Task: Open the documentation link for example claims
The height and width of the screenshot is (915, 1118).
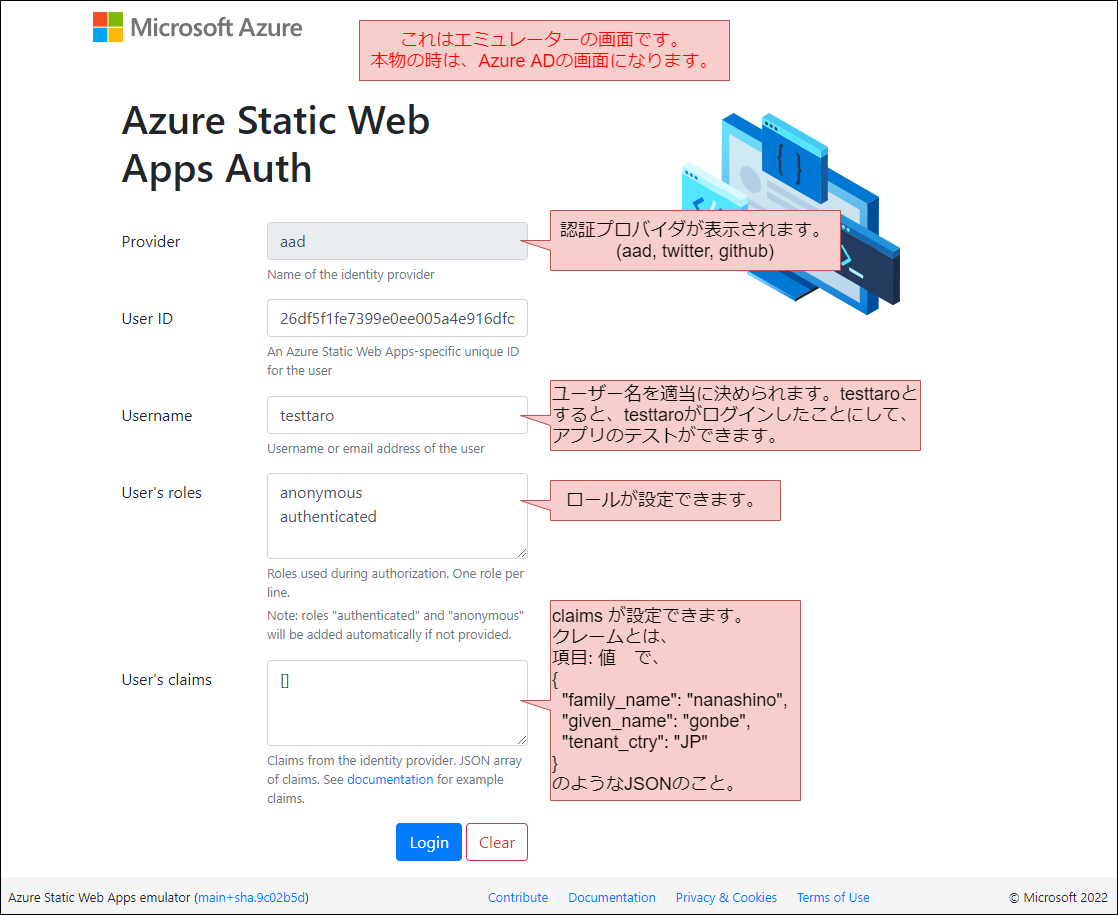Action: coord(390,779)
